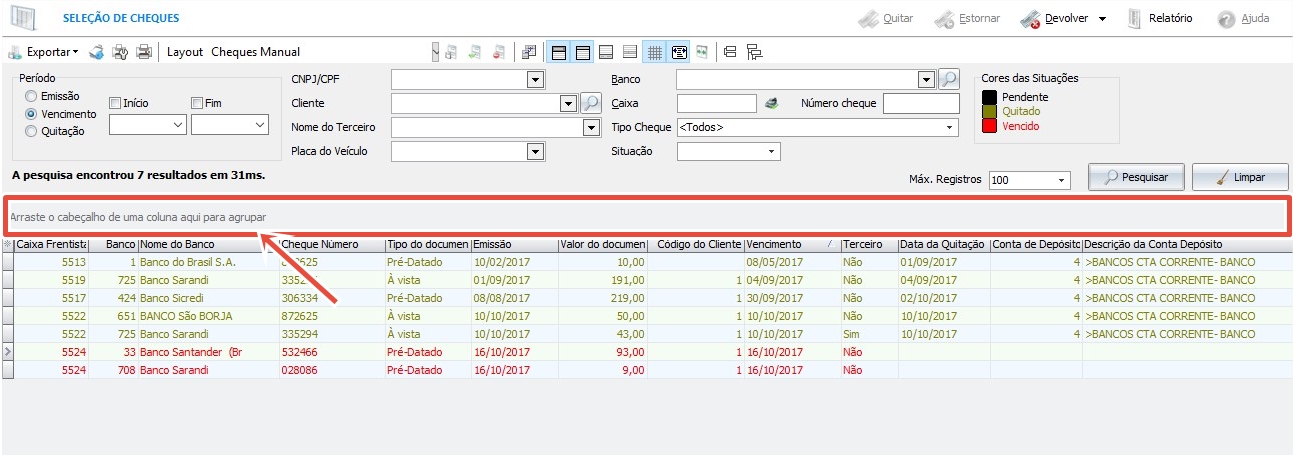The image size is (1295, 455).
Task: Click the best-fit columns icon
Action: [x=702, y=51]
